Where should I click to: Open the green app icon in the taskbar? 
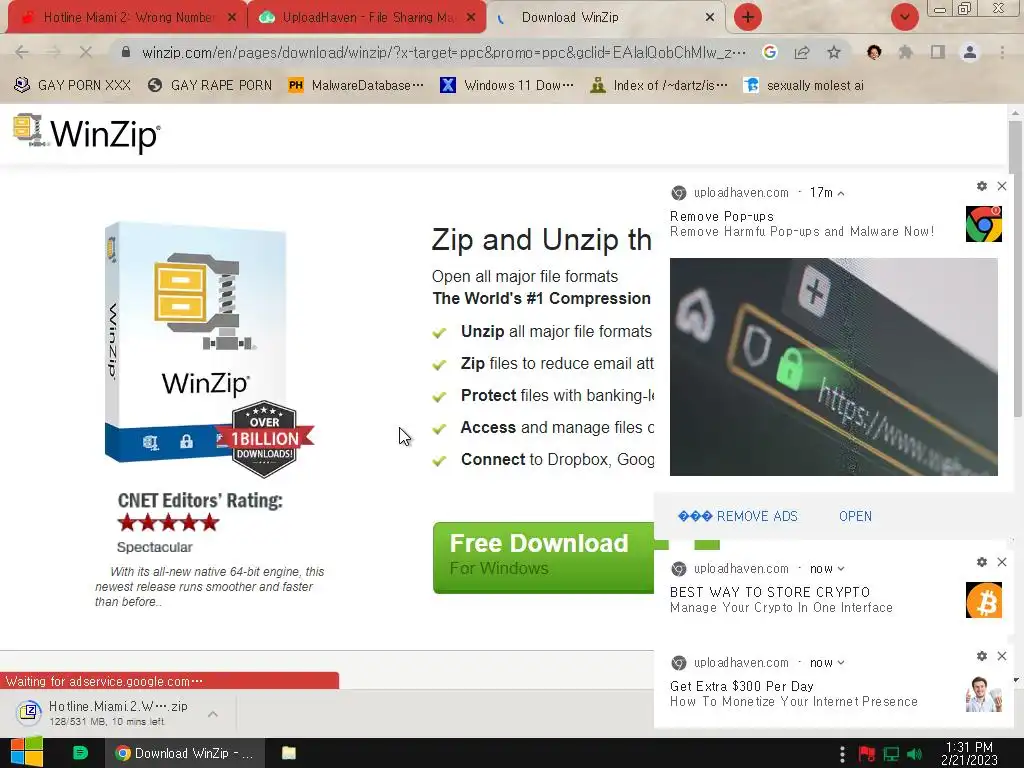click(x=80, y=753)
